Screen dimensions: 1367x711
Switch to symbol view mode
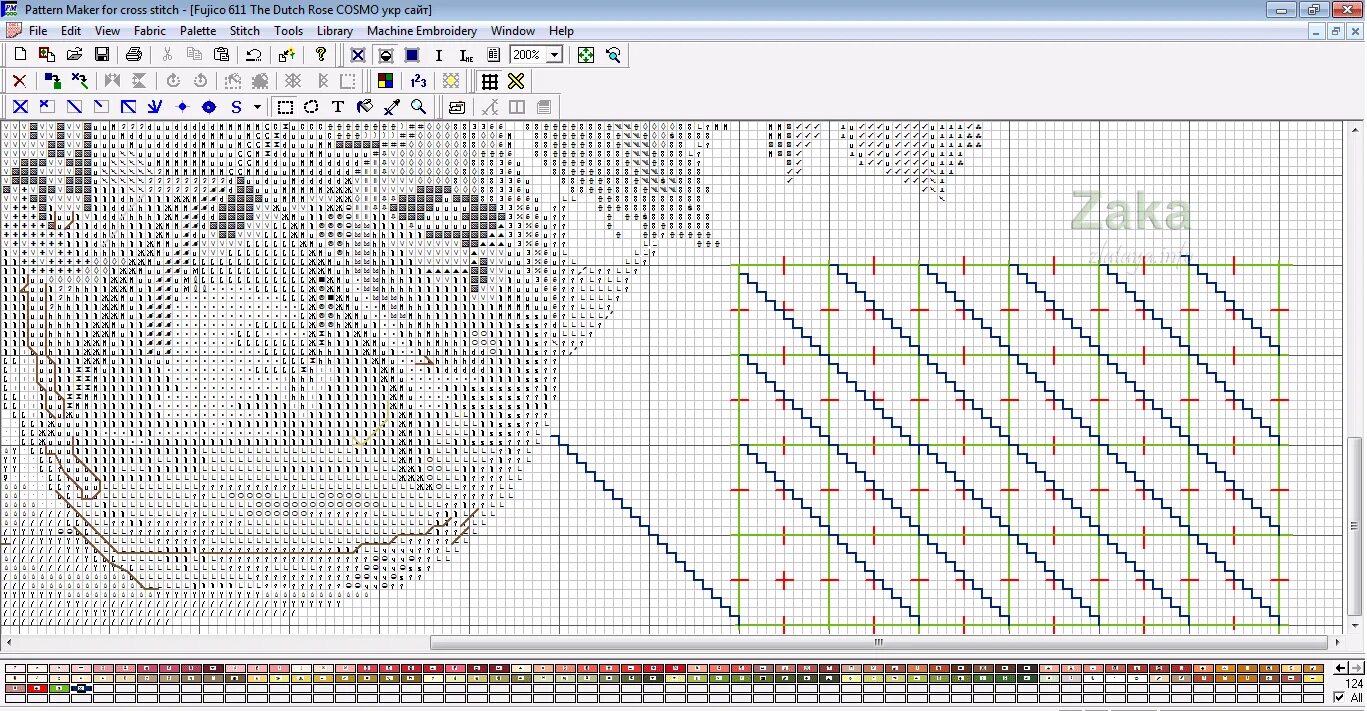tap(385, 55)
